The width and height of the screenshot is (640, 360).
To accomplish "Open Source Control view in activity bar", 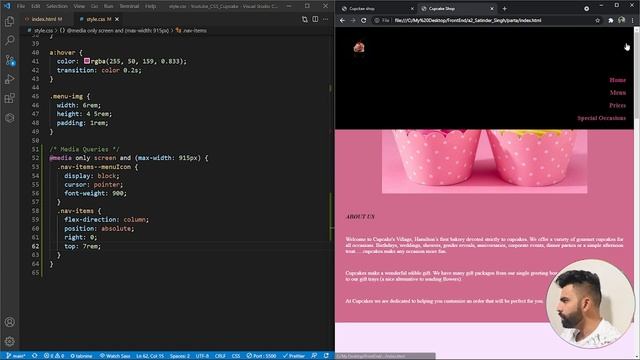I will tap(10, 60).
